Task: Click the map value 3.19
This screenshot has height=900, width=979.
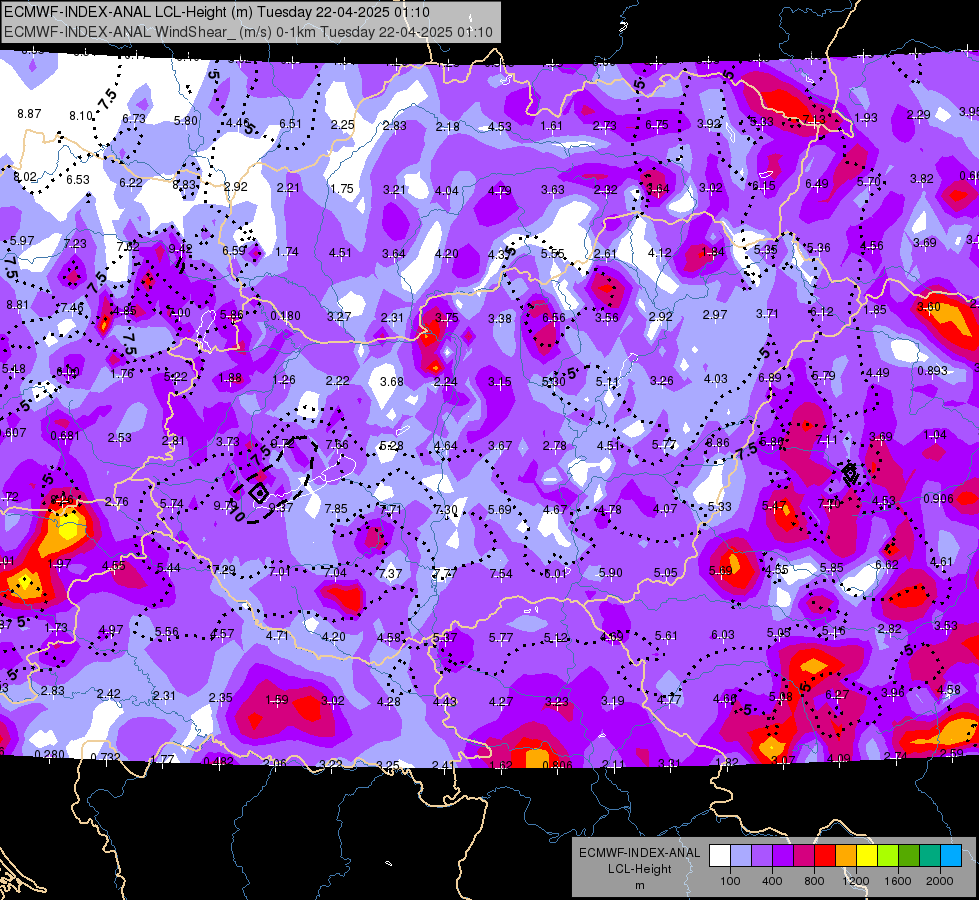Action: tap(612, 701)
